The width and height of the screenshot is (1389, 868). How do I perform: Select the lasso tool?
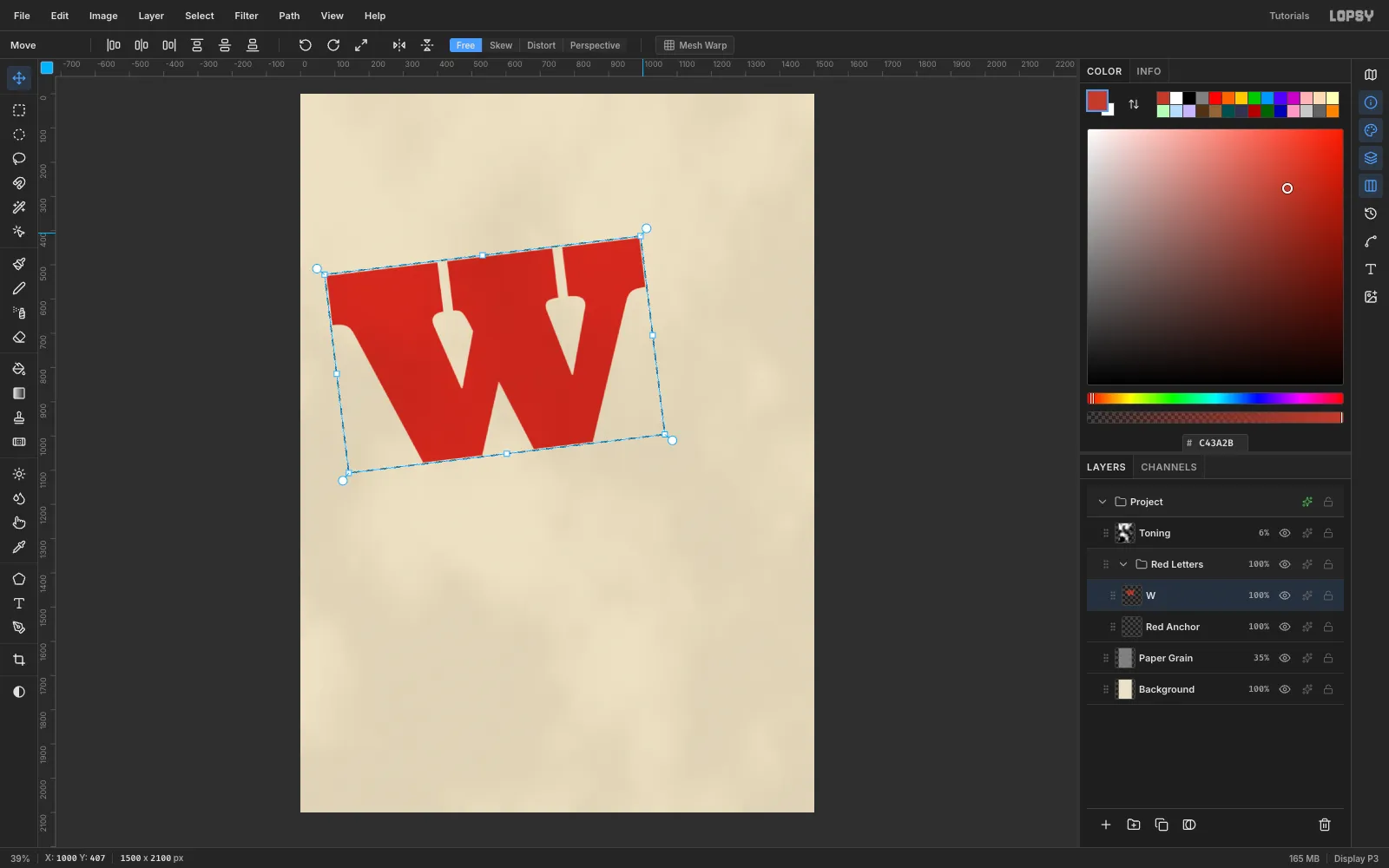point(18,159)
